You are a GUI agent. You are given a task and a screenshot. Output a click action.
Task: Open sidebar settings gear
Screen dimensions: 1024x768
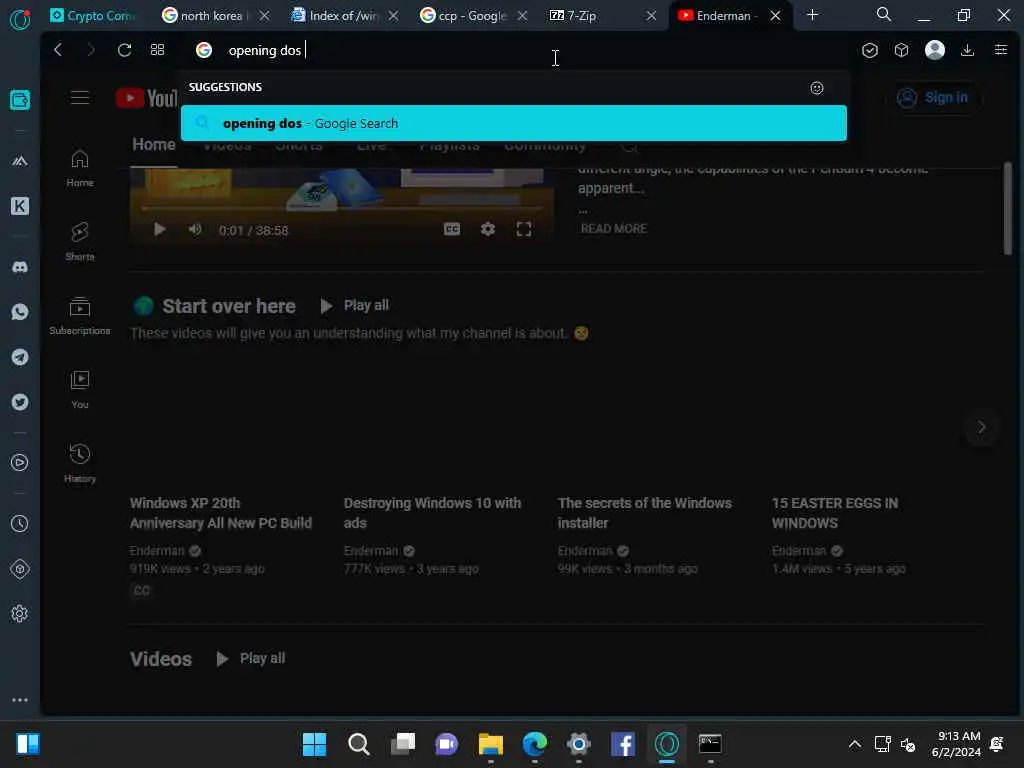[x=20, y=613]
